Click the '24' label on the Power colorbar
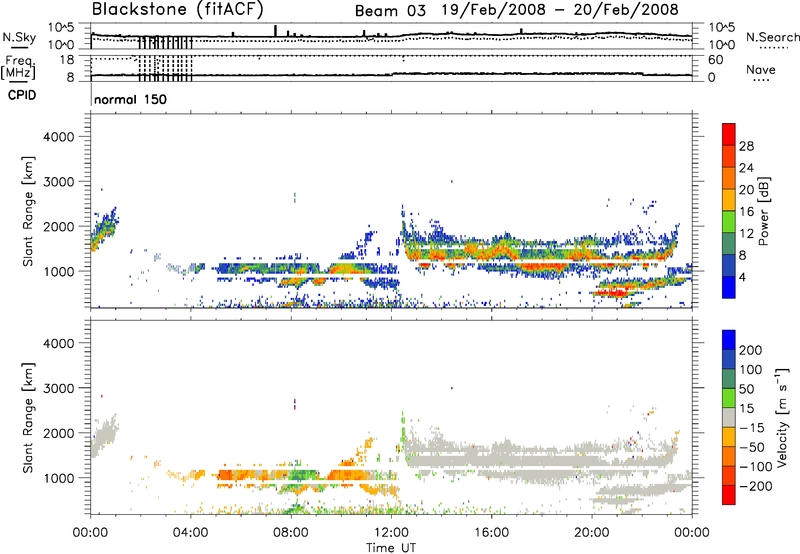800x554 pixels. click(x=746, y=168)
